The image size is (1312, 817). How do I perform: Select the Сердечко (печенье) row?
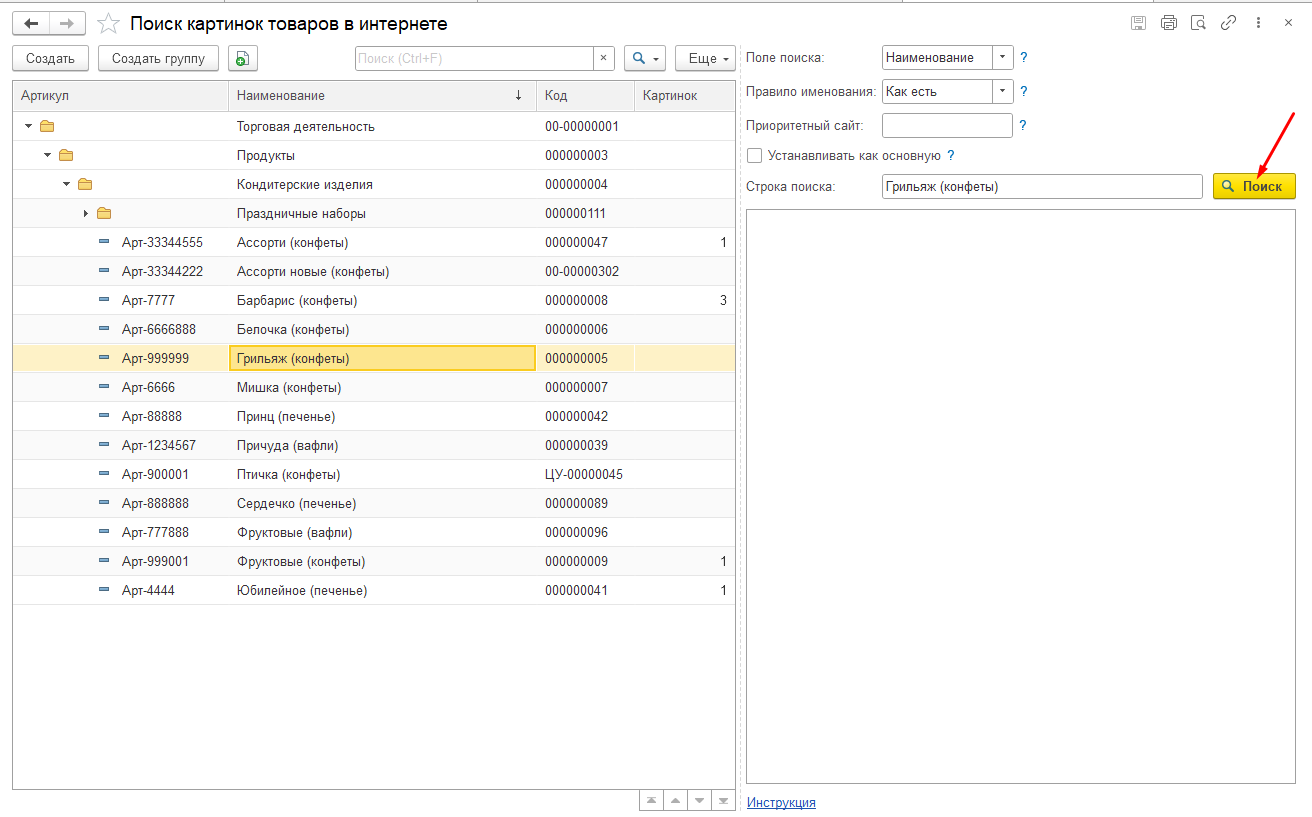374,503
